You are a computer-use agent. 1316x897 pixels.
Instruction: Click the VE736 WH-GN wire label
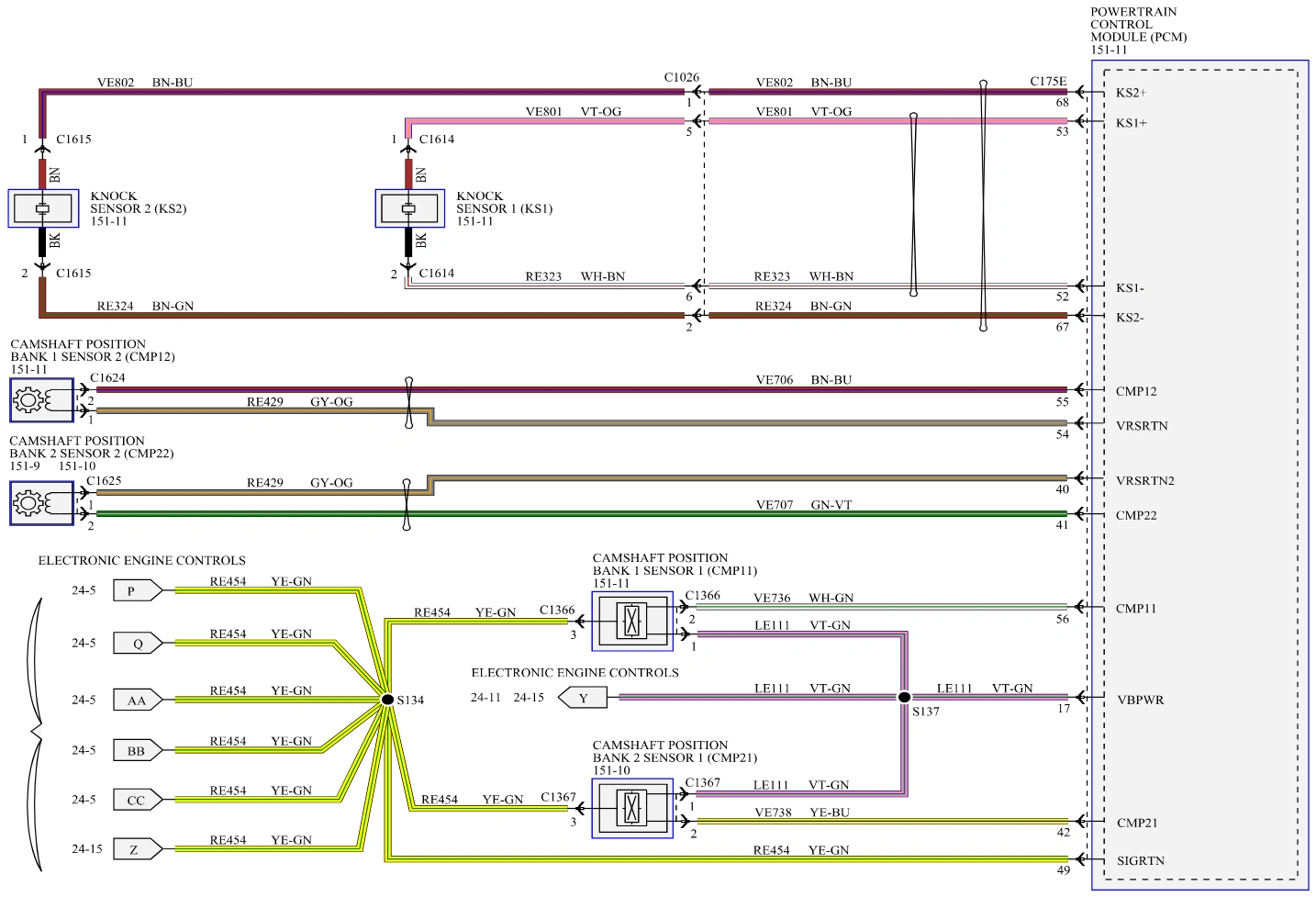click(x=803, y=598)
